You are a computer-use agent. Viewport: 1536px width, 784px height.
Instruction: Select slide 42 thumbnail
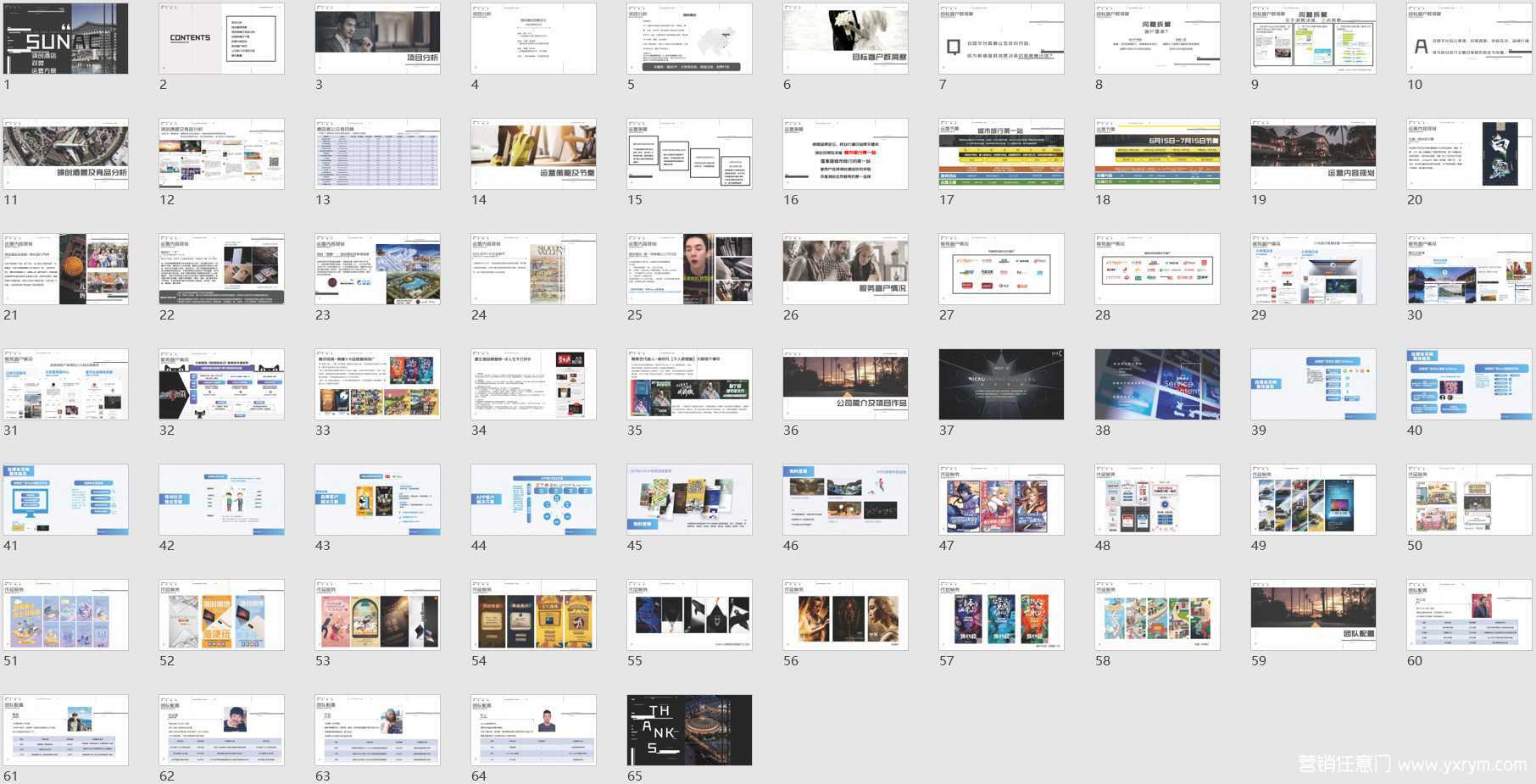coord(222,500)
